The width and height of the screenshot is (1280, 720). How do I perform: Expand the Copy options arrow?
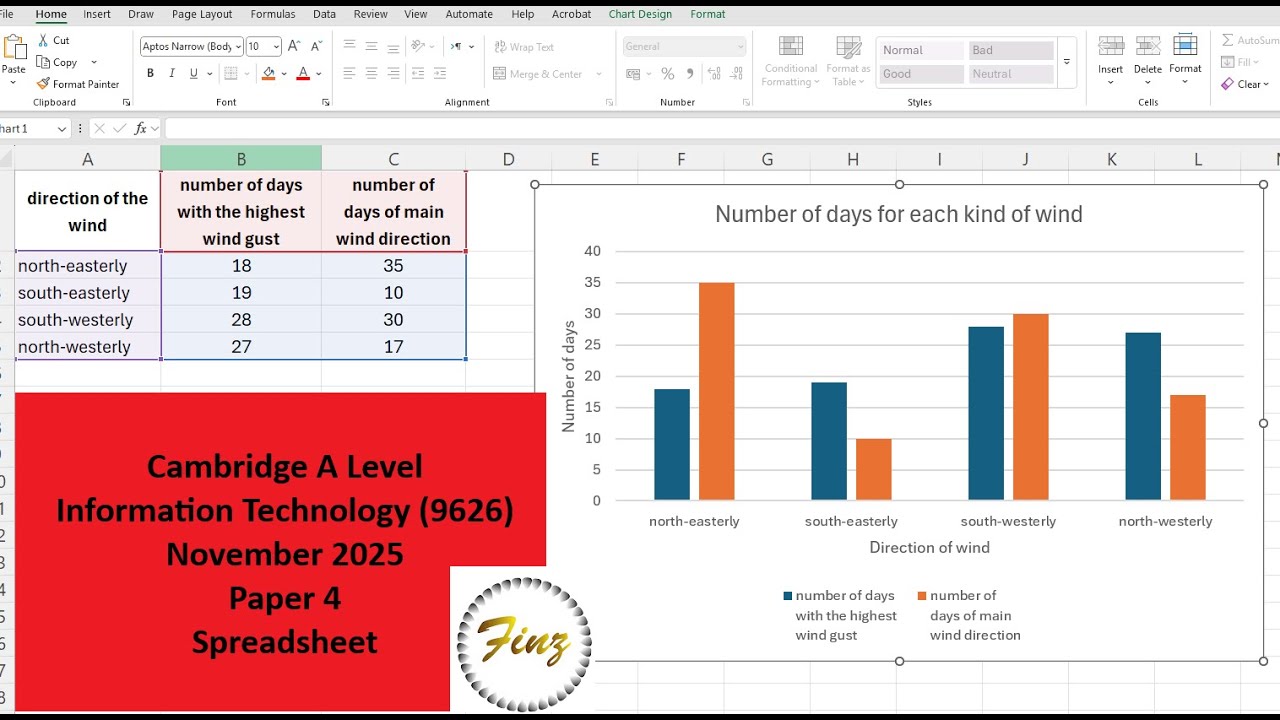(x=94, y=62)
